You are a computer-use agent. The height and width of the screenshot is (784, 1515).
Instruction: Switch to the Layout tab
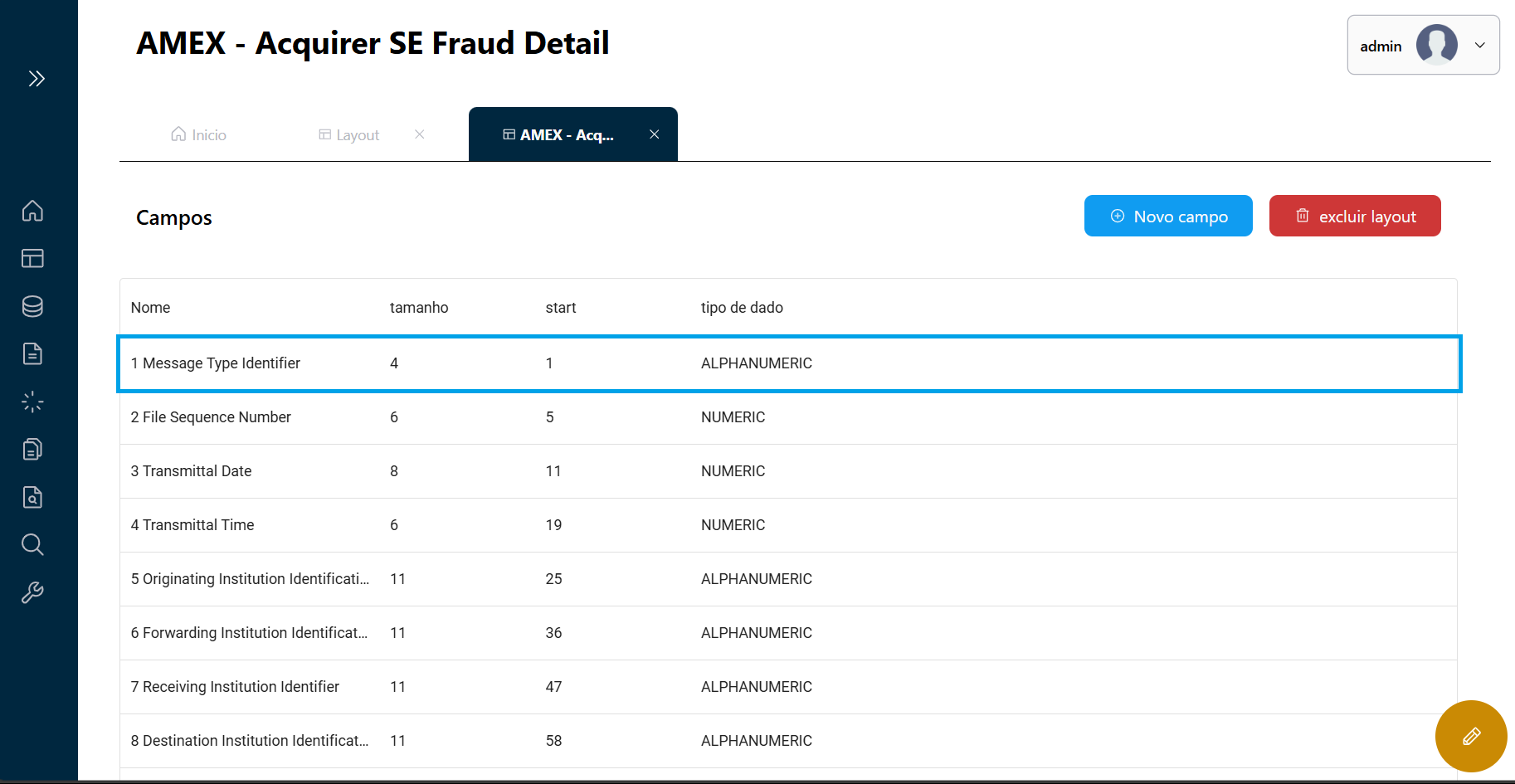click(x=350, y=135)
